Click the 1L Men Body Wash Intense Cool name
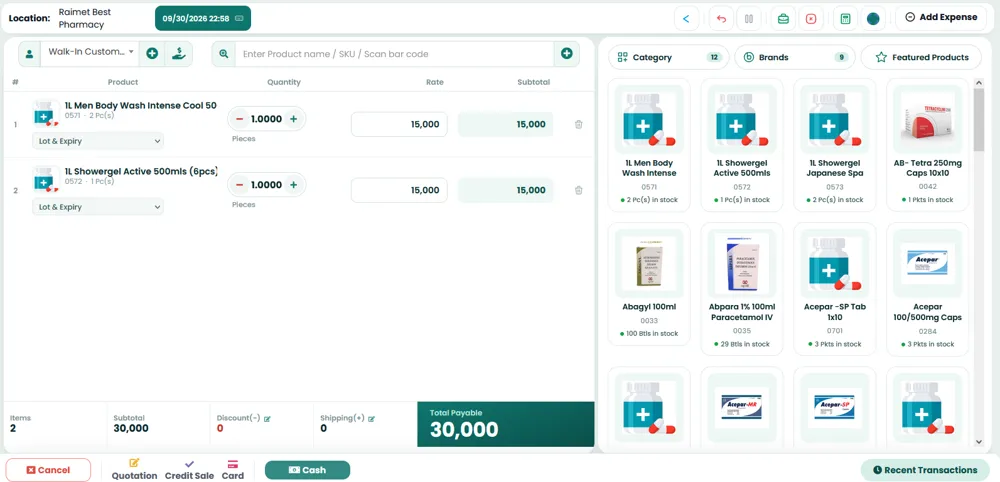Screen dimensions: 1000x482 140,105
